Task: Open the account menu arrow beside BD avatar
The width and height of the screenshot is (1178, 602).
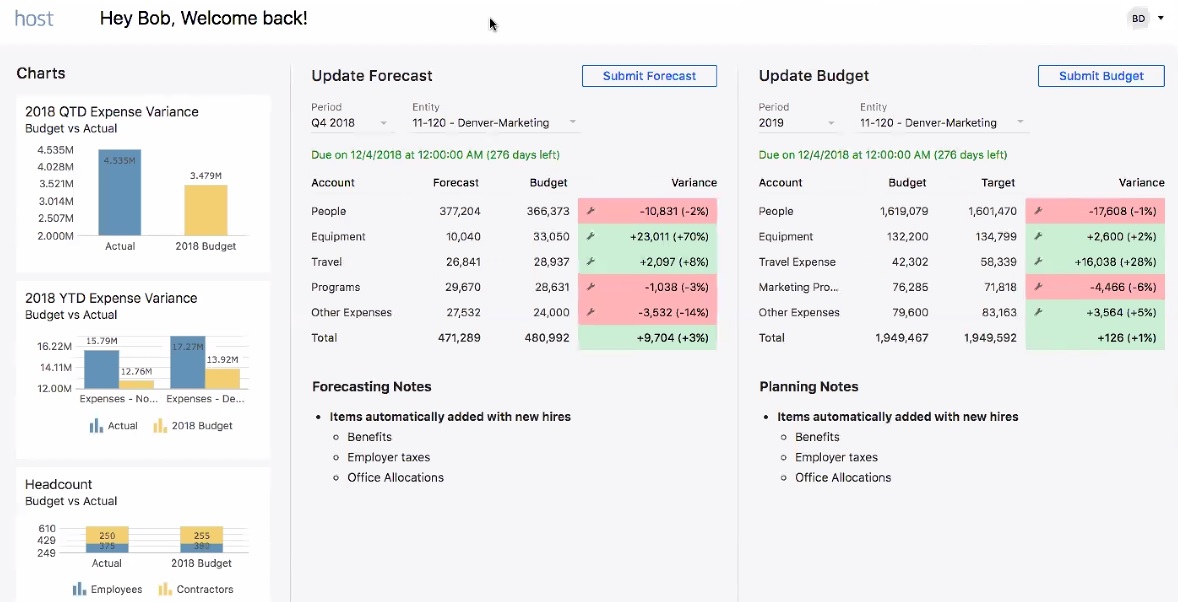Action: [x=1159, y=17]
